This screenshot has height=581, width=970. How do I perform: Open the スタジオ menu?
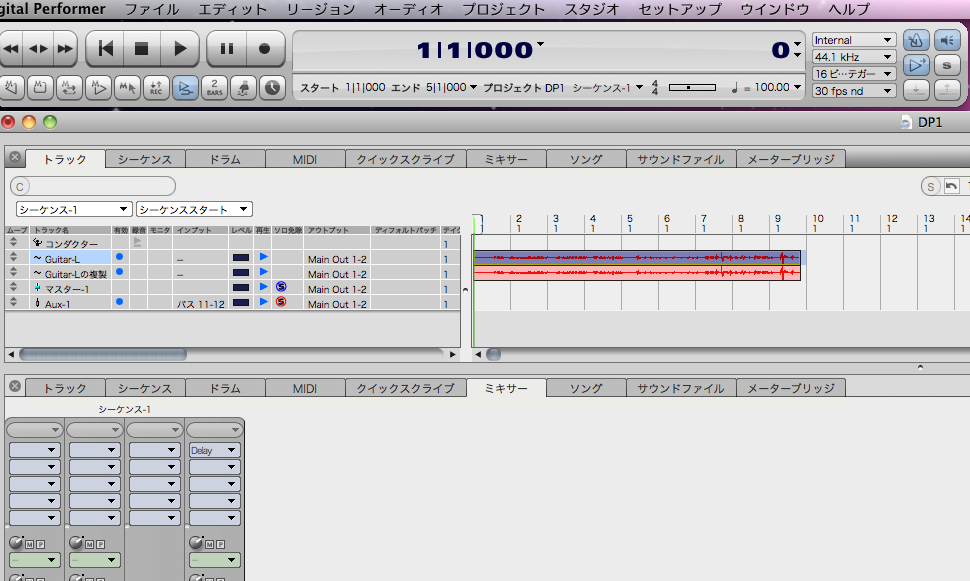pos(591,9)
